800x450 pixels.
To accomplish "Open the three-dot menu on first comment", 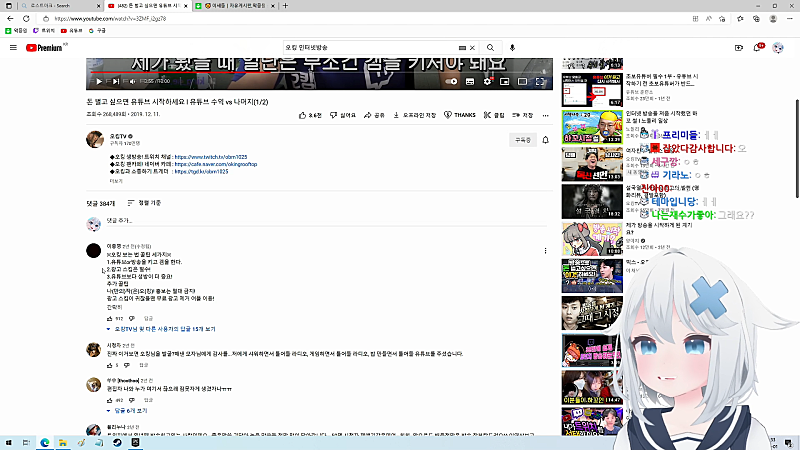I will click(x=545, y=251).
